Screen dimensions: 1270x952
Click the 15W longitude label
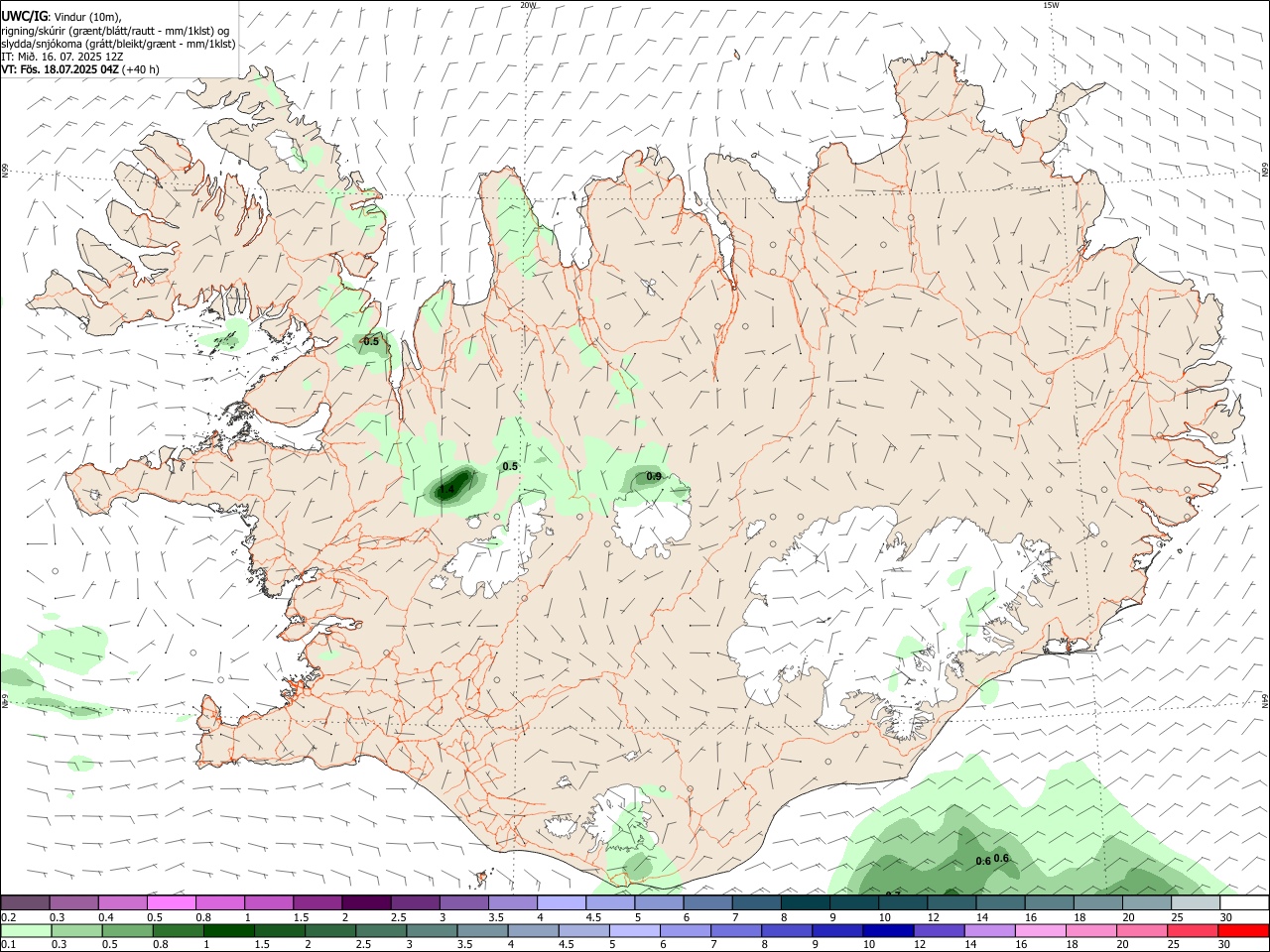1051,5
